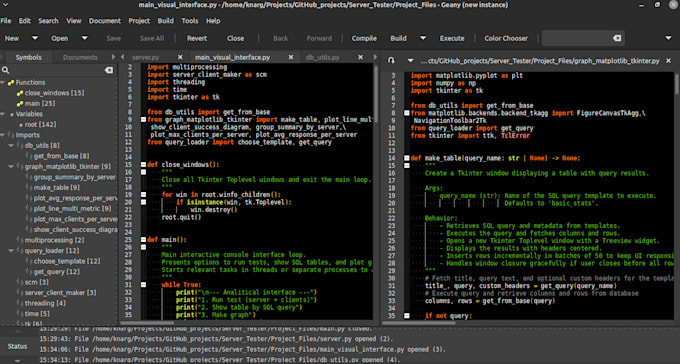The width and height of the screenshot is (680, 364).
Task: Switch to the server.py editor tab
Action: tap(146, 57)
